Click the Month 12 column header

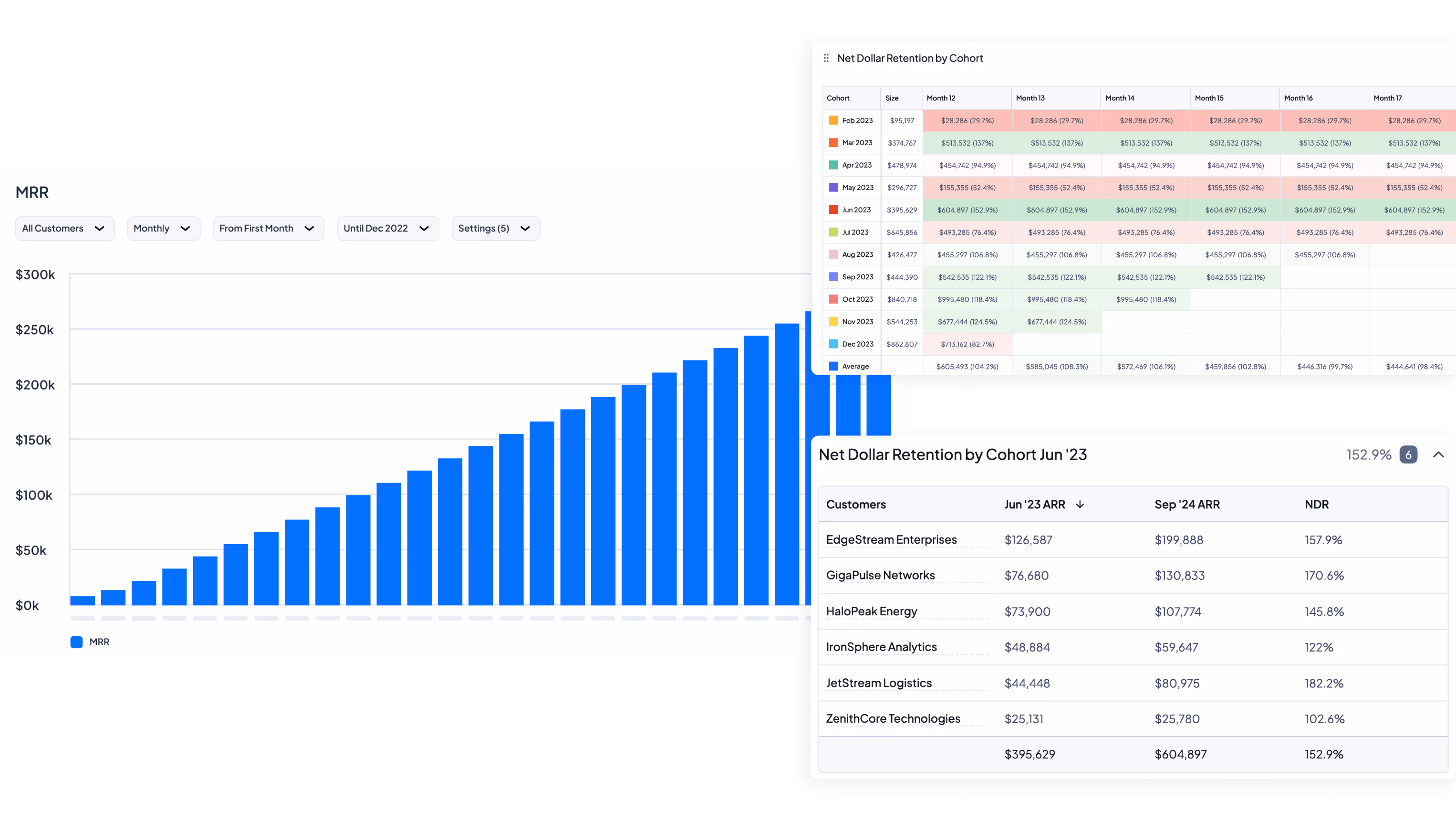click(941, 98)
